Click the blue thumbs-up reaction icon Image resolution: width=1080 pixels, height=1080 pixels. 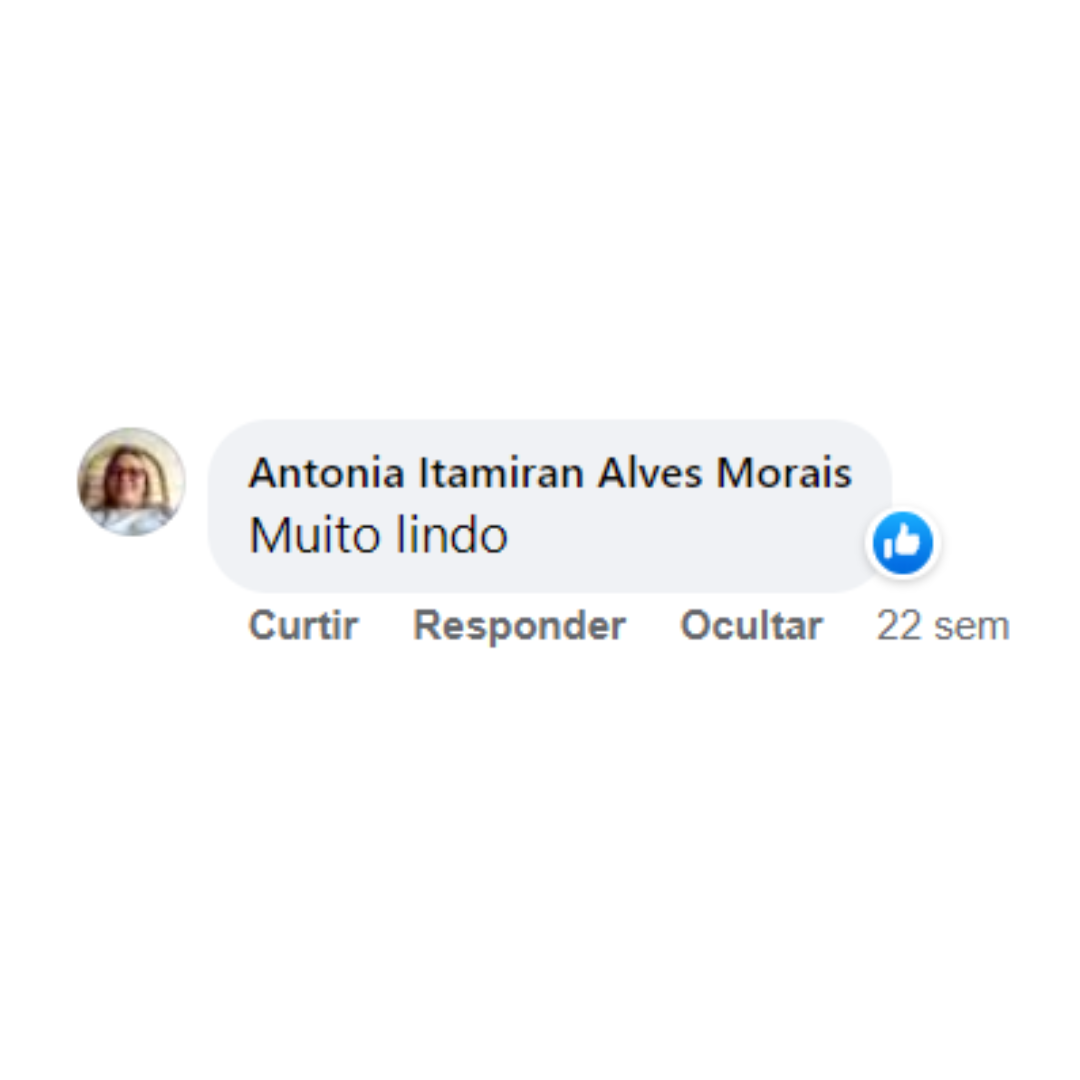[x=902, y=543]
